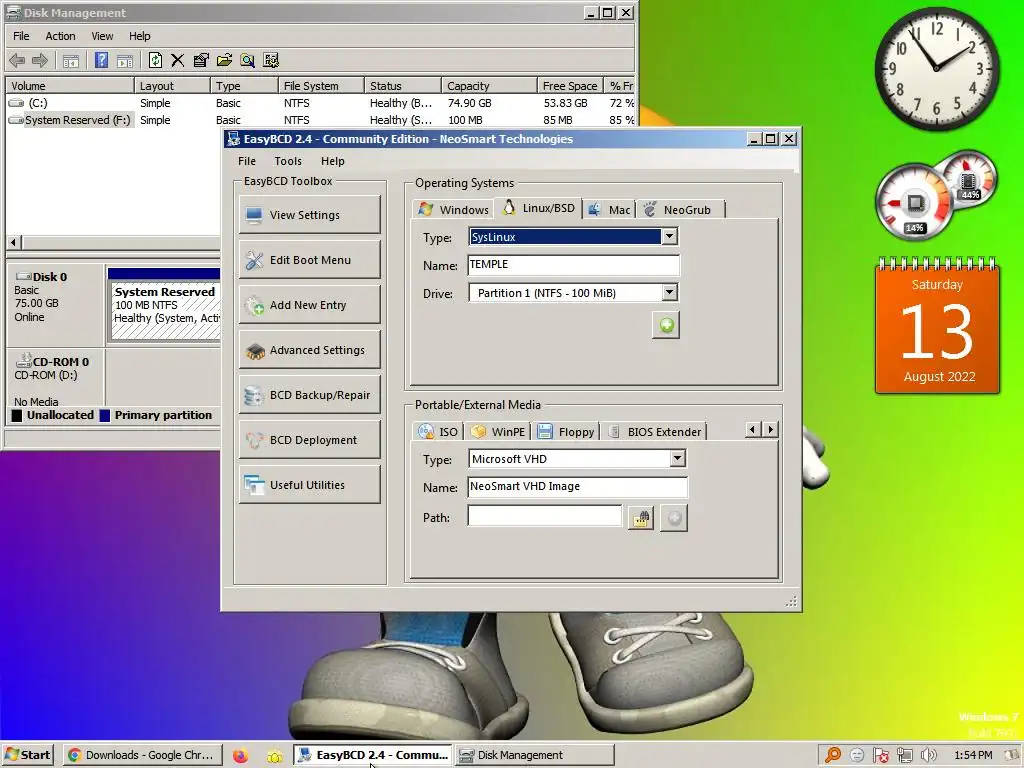Click the magnifier Explore icon in Disk Management toolbar
The height and width of the screenshot is (768, 1024).
247,60
